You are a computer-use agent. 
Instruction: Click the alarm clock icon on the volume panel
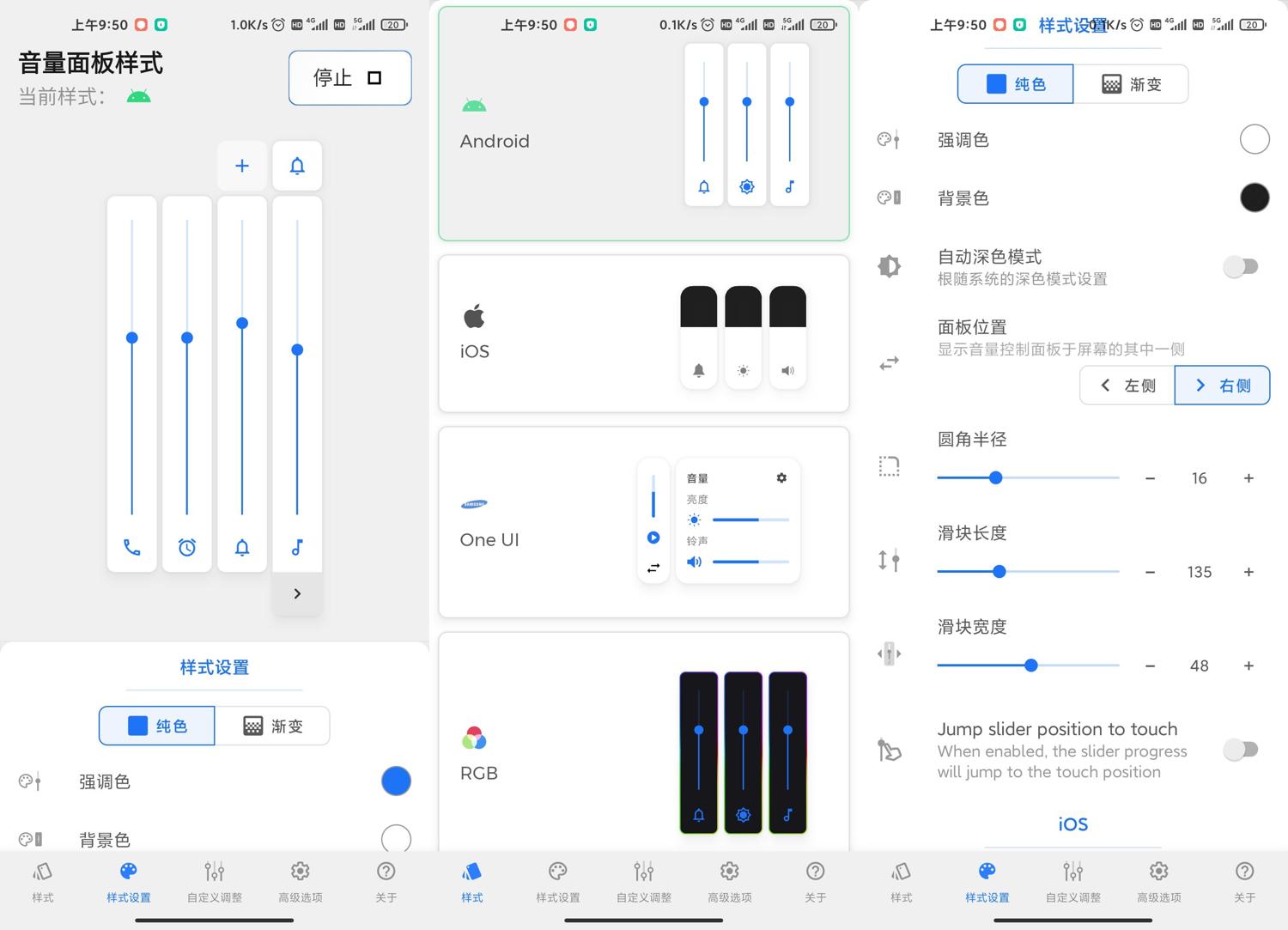(x=186, y=547)
